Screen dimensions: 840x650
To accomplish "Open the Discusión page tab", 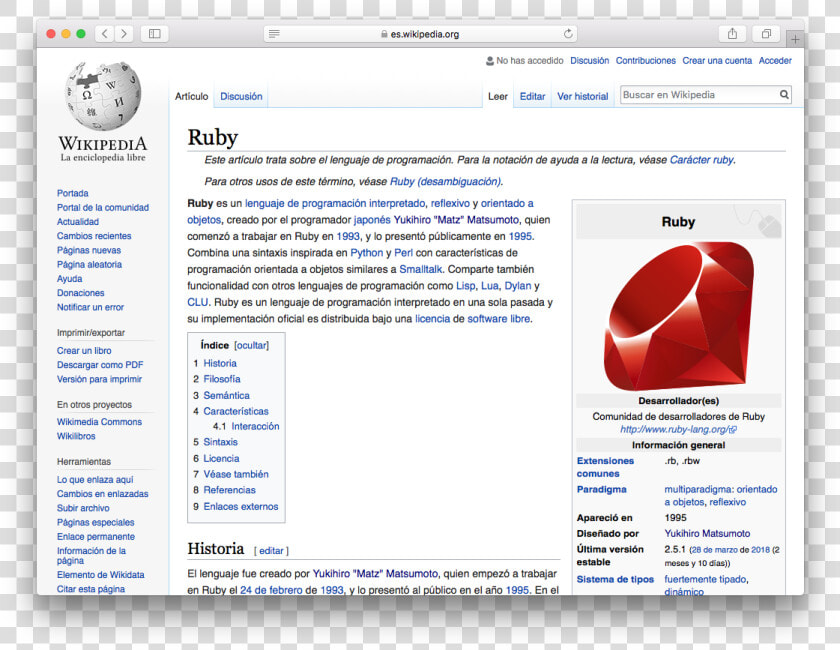I will [241, 96].
